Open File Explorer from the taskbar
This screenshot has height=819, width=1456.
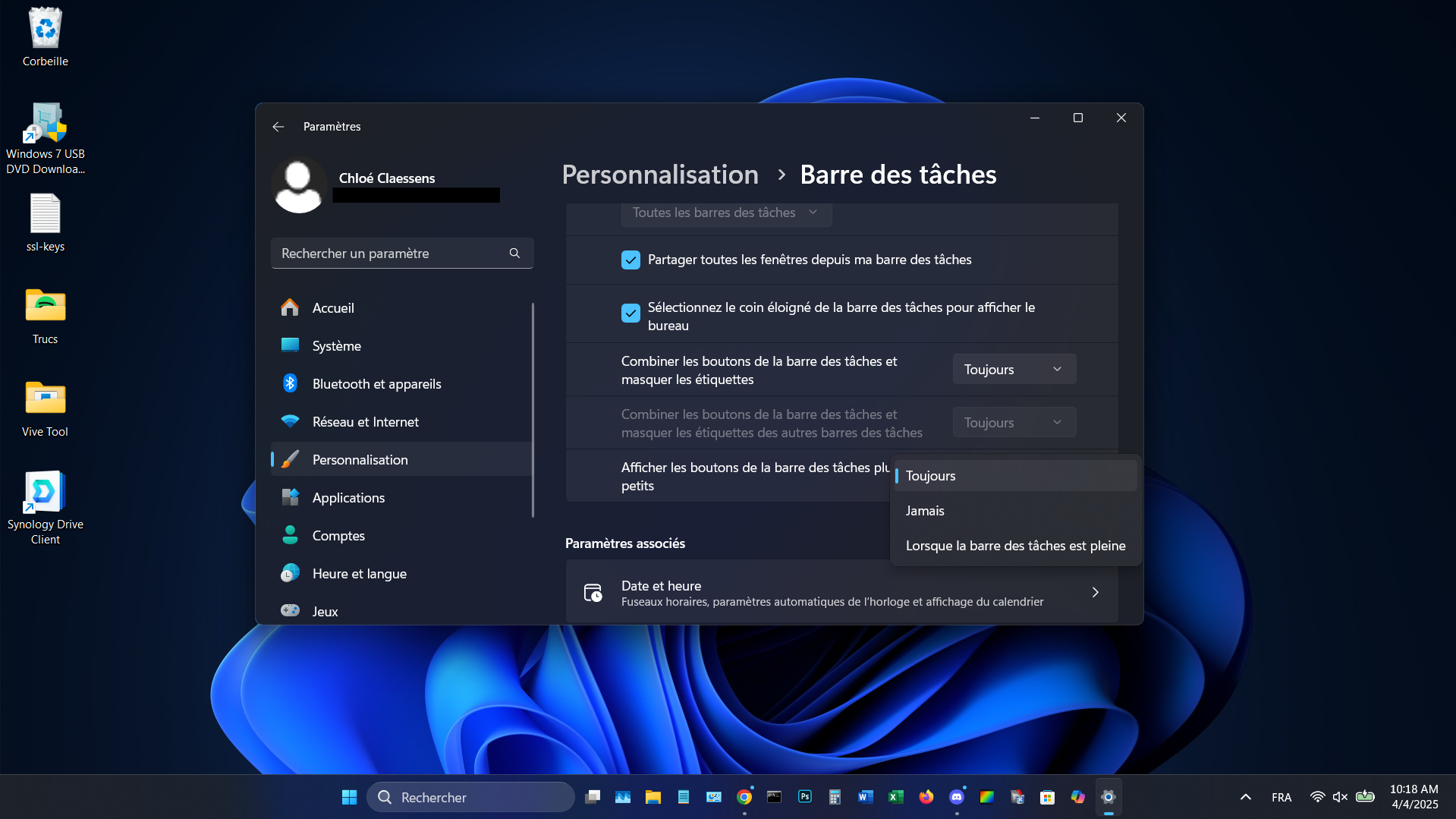(x=653, y=797)
